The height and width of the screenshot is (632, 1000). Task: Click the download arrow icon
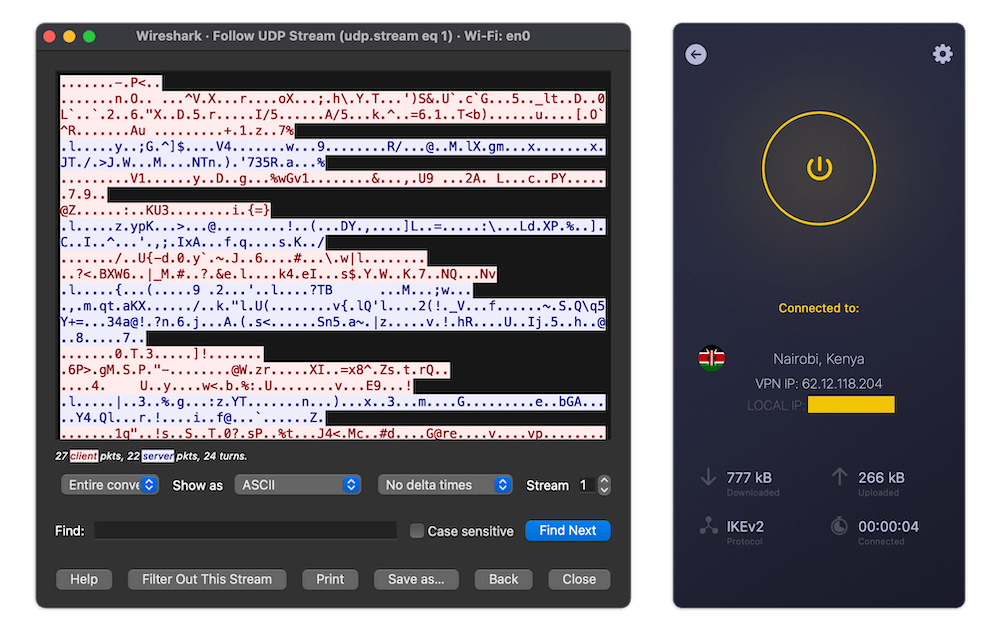pos(708,476)
